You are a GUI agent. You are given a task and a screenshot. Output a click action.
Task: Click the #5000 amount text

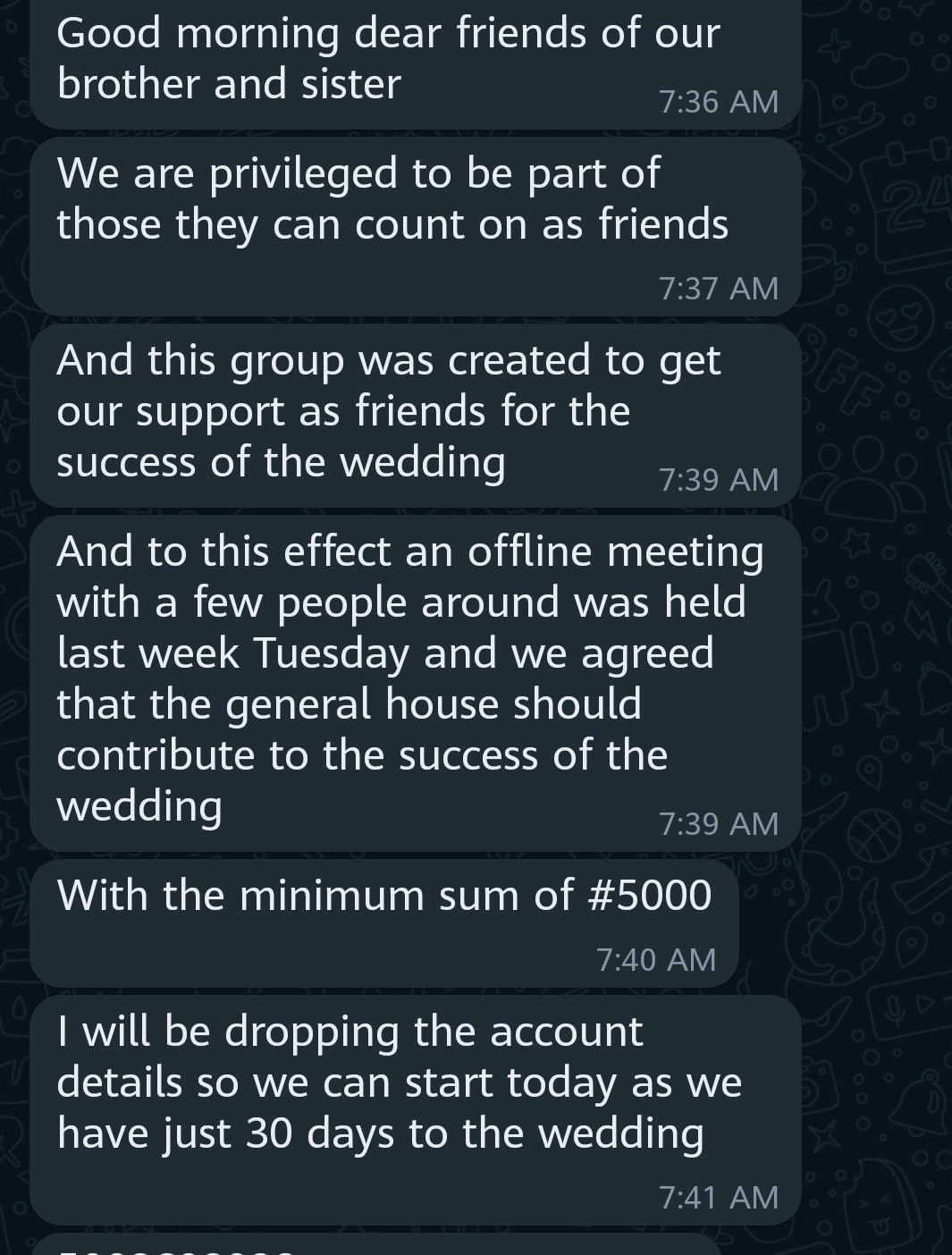[x=650, y=896]
